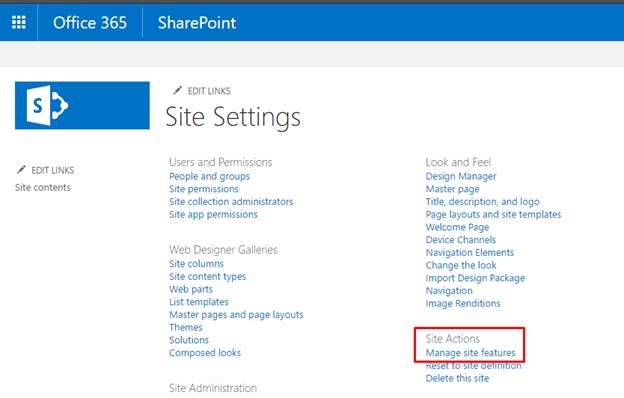Open List templates gallery
The width and height of the screenshot is (624, 398).
point(199,302)
